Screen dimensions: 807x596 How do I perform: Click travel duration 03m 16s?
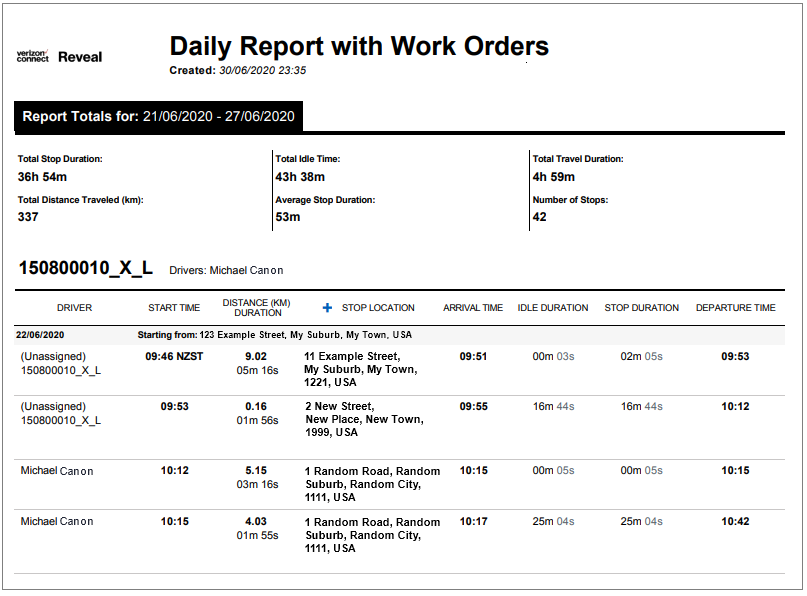click(x=257, y=485)
